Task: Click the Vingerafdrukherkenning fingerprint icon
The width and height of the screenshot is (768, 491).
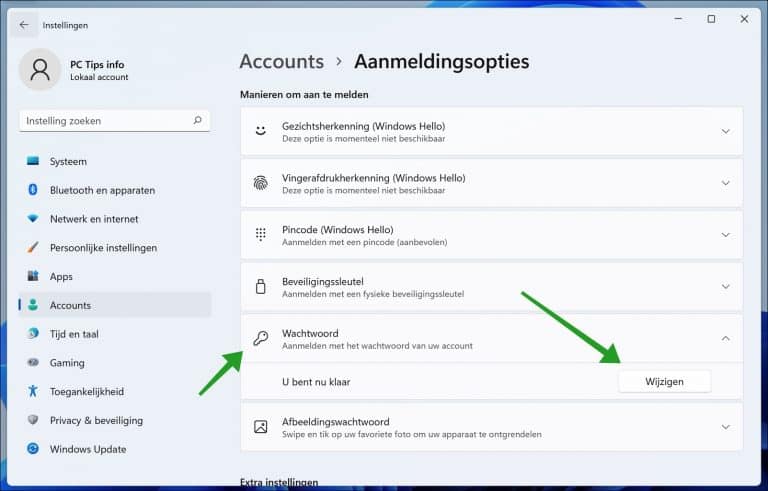Action: (261, 183)
